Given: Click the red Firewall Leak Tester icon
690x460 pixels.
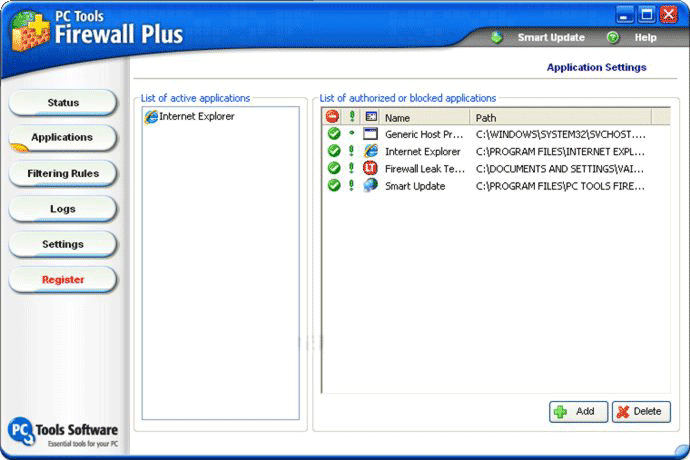Looking at the screenshot, I should click(371, 168).
